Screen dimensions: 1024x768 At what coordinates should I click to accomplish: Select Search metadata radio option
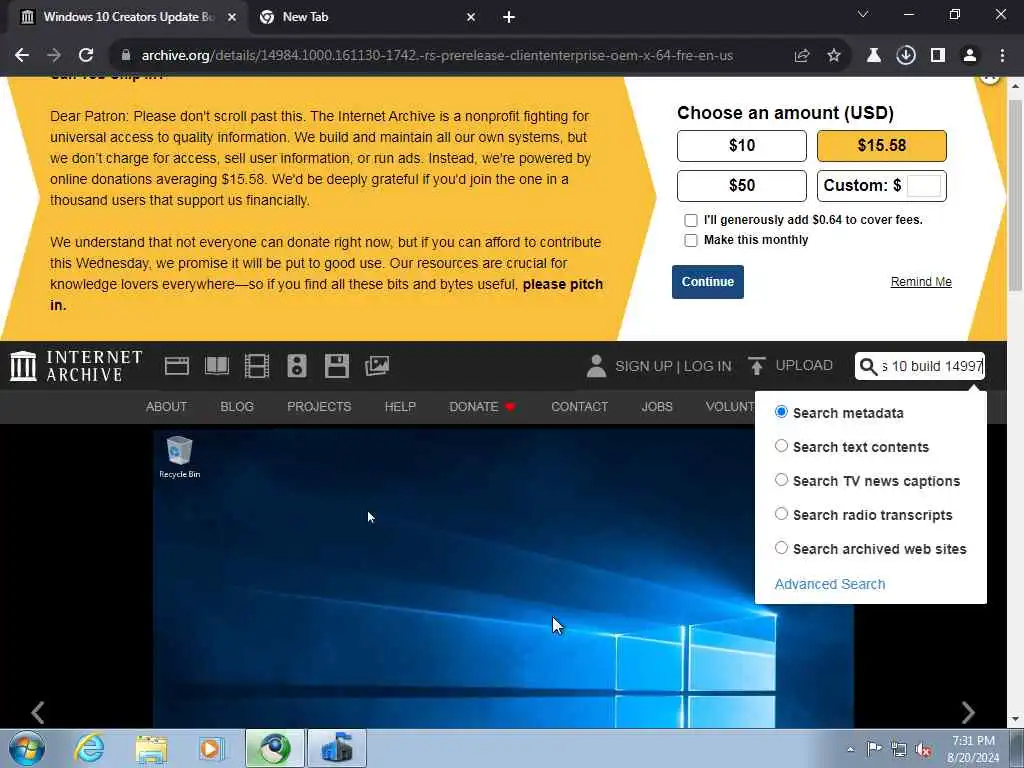point(781,412)
